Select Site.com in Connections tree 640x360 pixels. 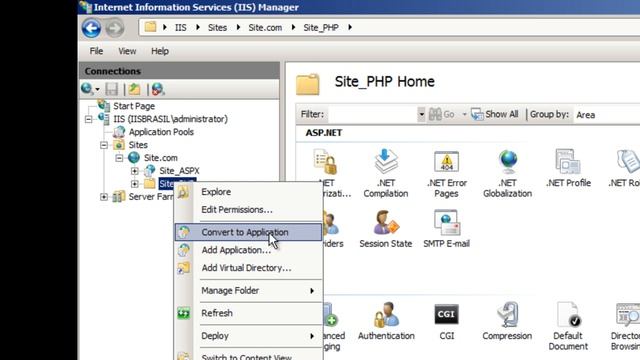pyautogui.click(x=160, y=158)
